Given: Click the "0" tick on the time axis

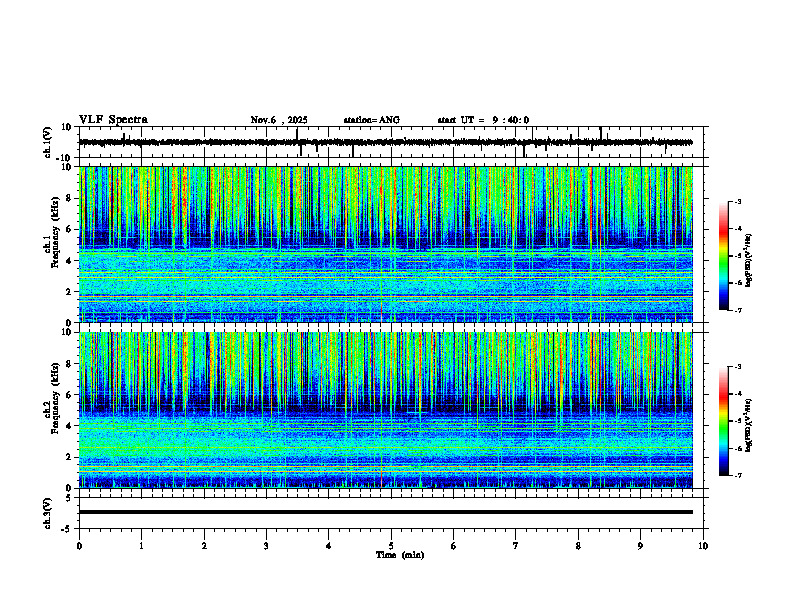Looking at the screenshot, I should 79,546.
